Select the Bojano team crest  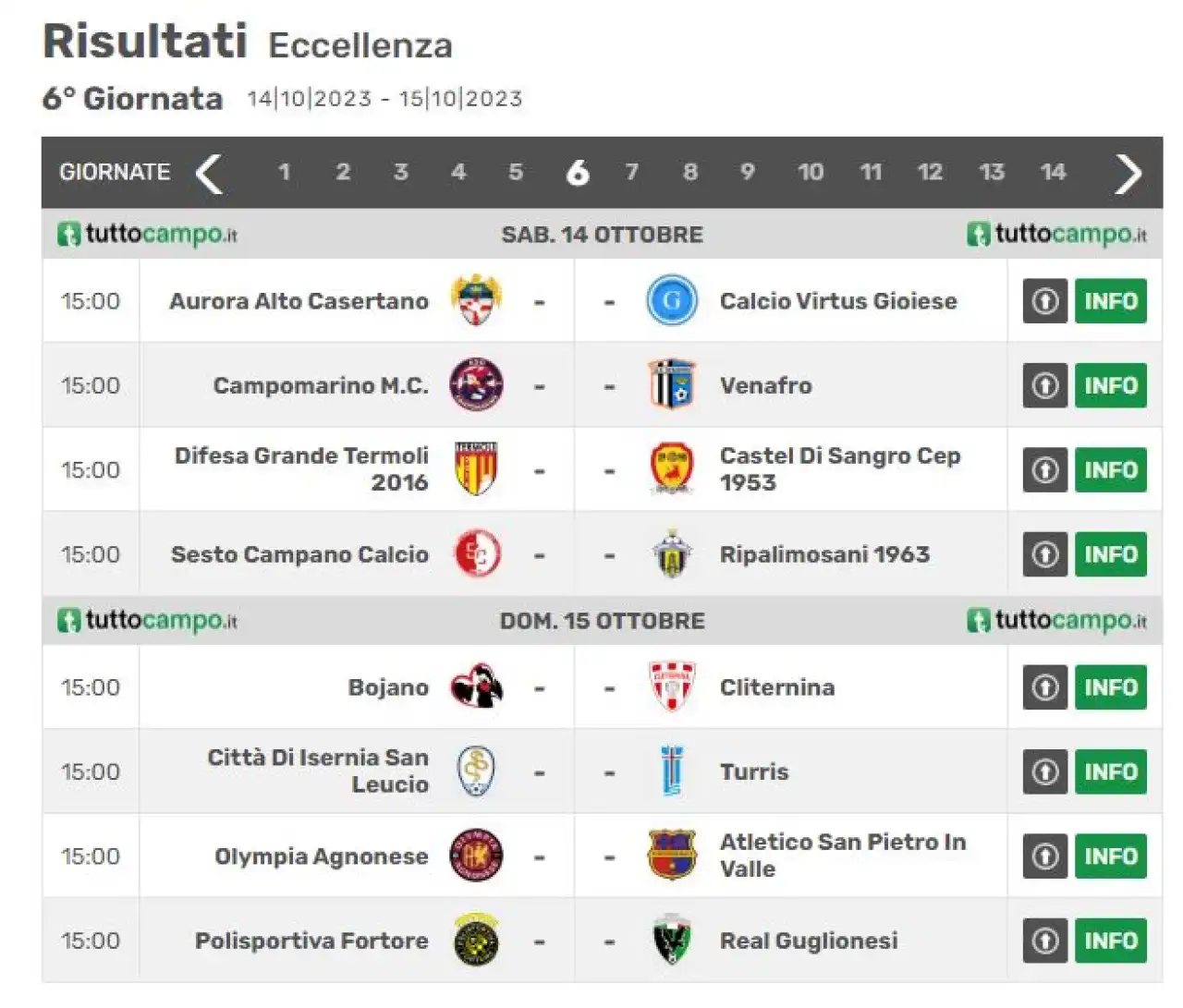coord(477,686)
